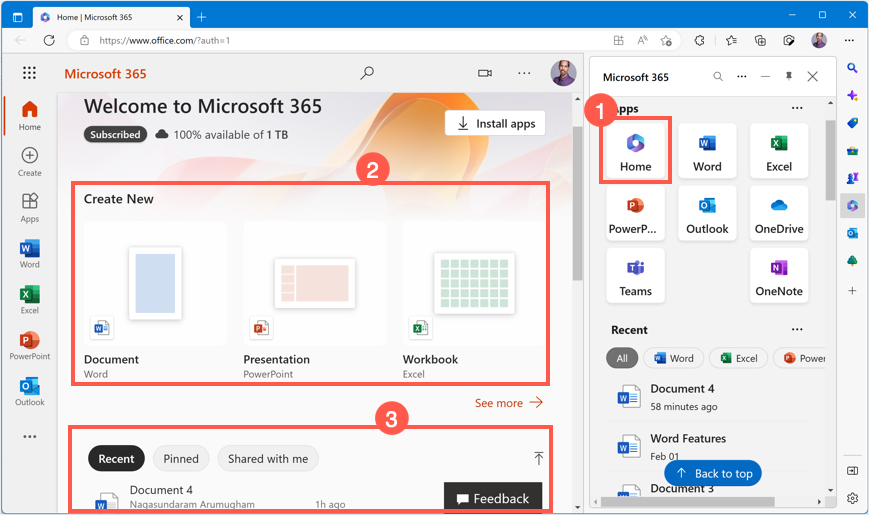
Task: Launch Excel from the left rail
Action: 29,300
